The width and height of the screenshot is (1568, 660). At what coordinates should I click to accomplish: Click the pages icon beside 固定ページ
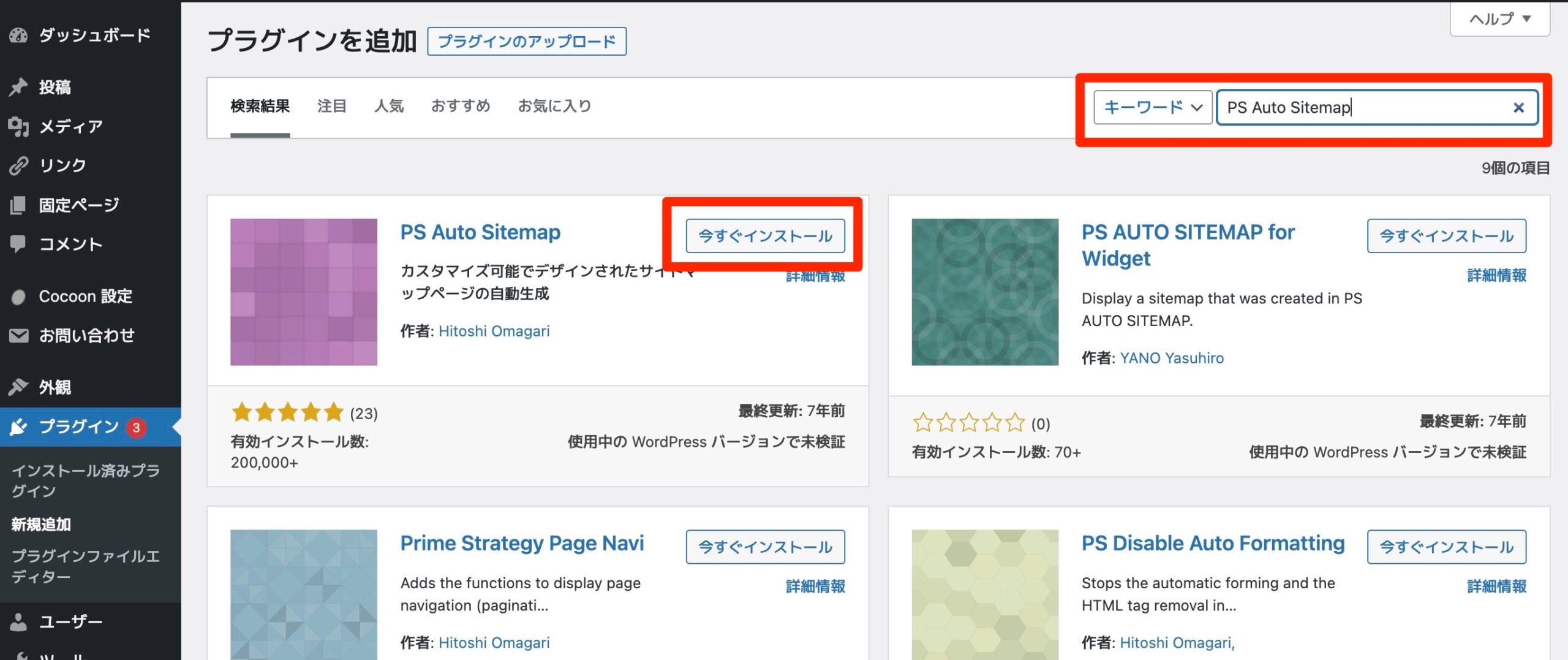pos(18,205)
